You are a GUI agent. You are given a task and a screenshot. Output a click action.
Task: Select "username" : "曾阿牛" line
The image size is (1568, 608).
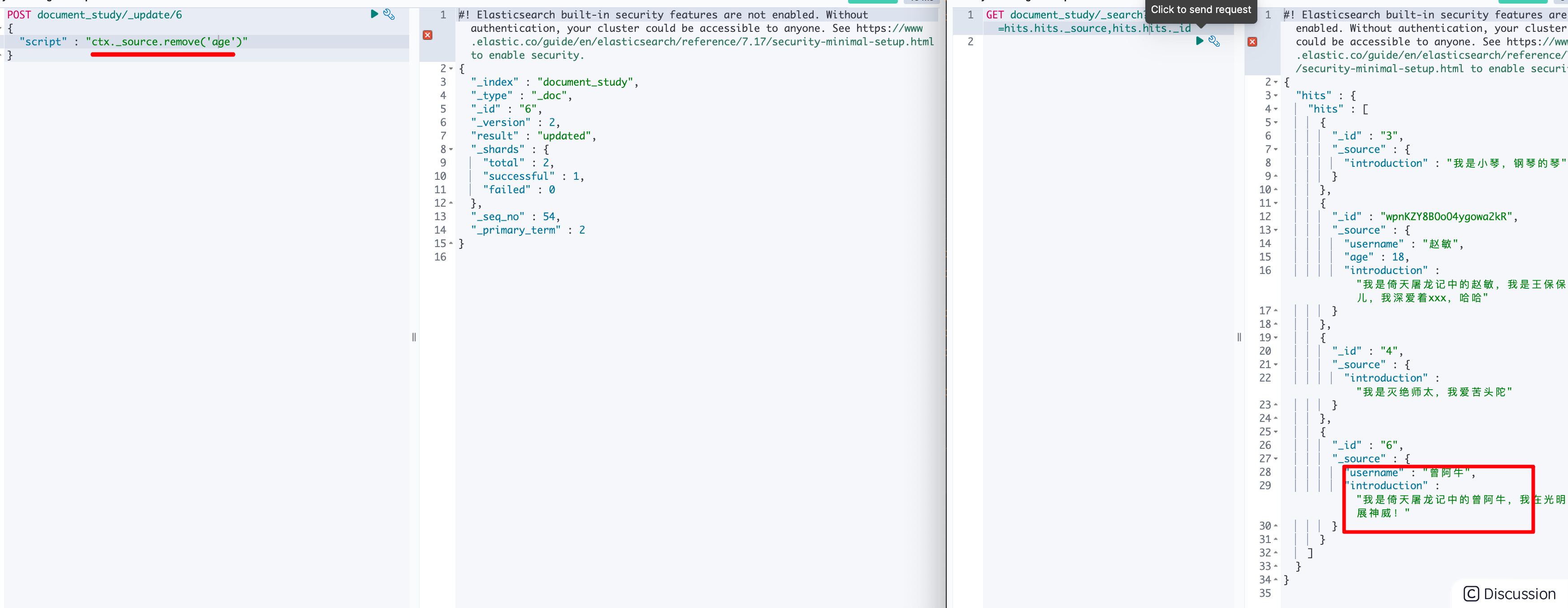pyautogui.click(x=1410, y=473)
